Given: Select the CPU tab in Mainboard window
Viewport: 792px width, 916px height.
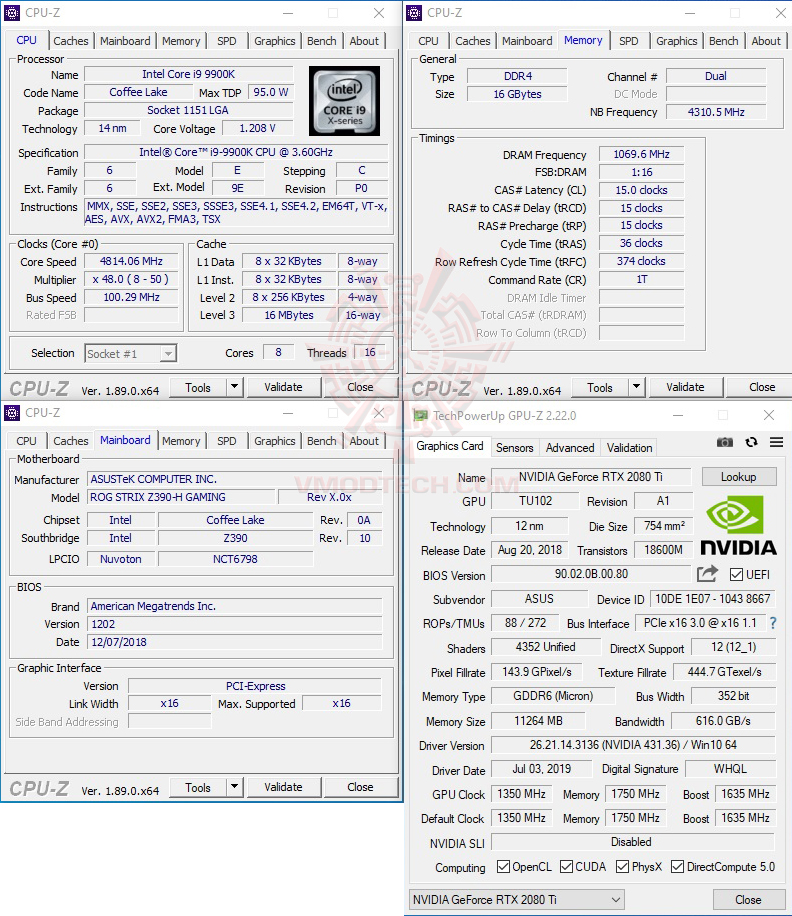Looking at the screenshot, I should [26, 441].
